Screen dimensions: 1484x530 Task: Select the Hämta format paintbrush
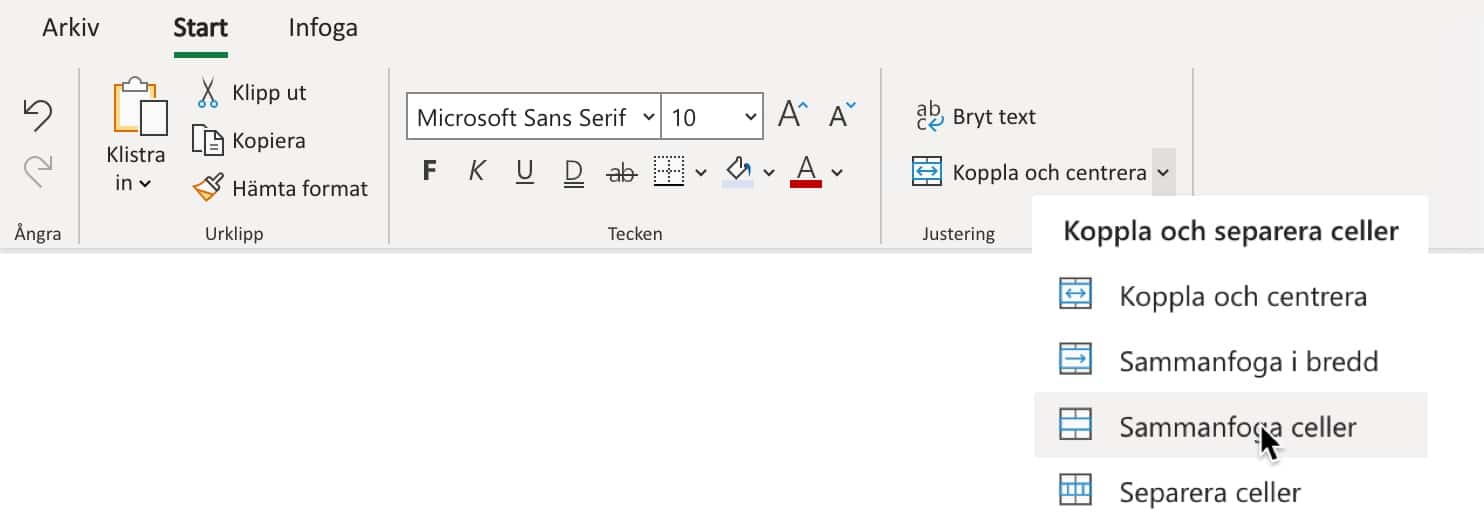(x=208, y=188)
